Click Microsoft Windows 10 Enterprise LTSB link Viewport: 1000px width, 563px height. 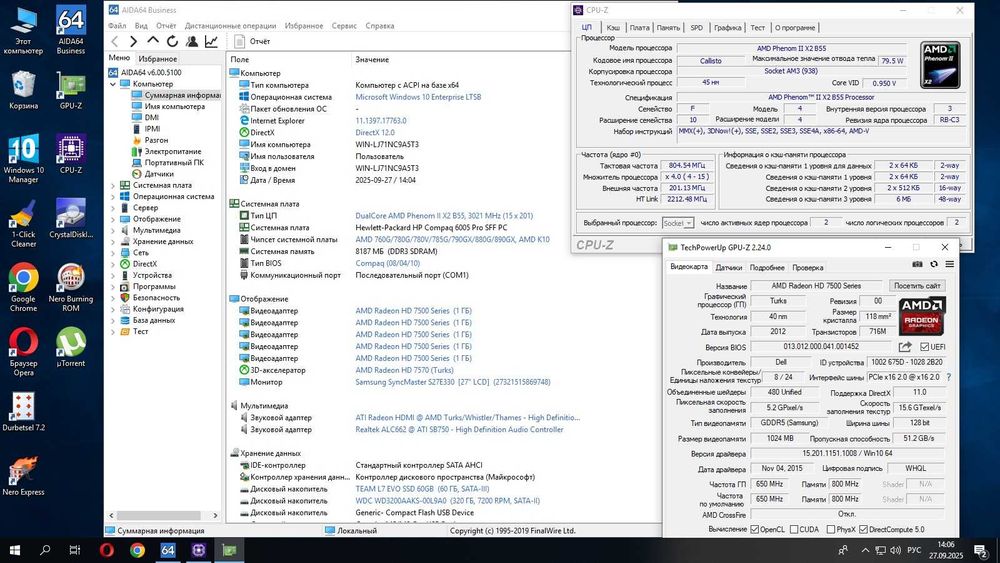(418, 97)
